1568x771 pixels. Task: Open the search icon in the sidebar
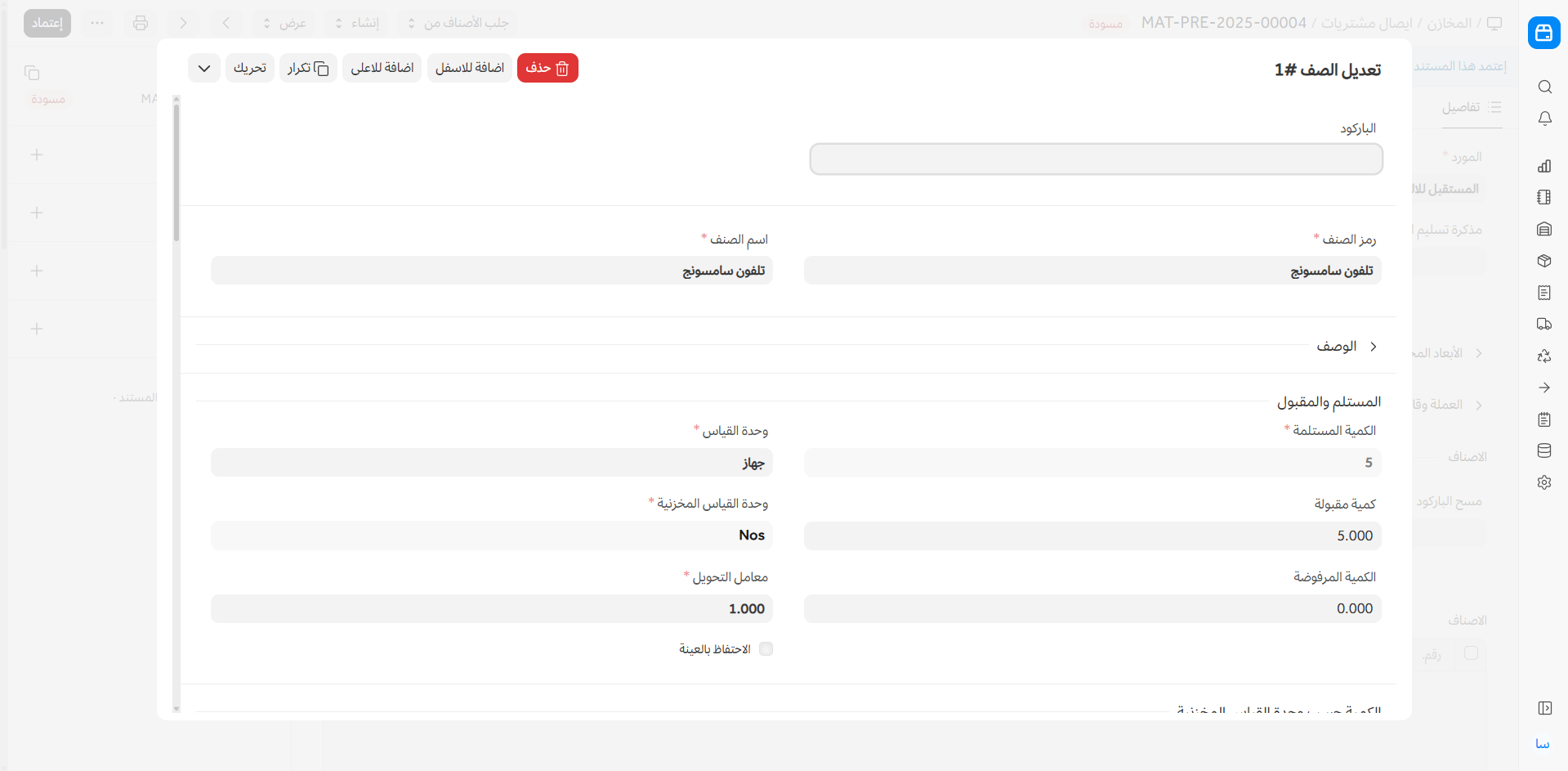pos(1544,87)
